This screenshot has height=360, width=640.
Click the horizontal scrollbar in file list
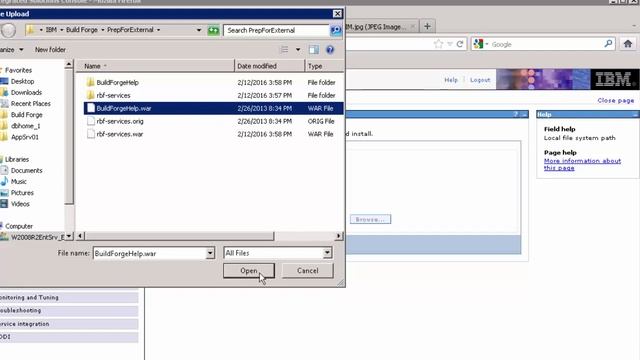tap(179, 236)
